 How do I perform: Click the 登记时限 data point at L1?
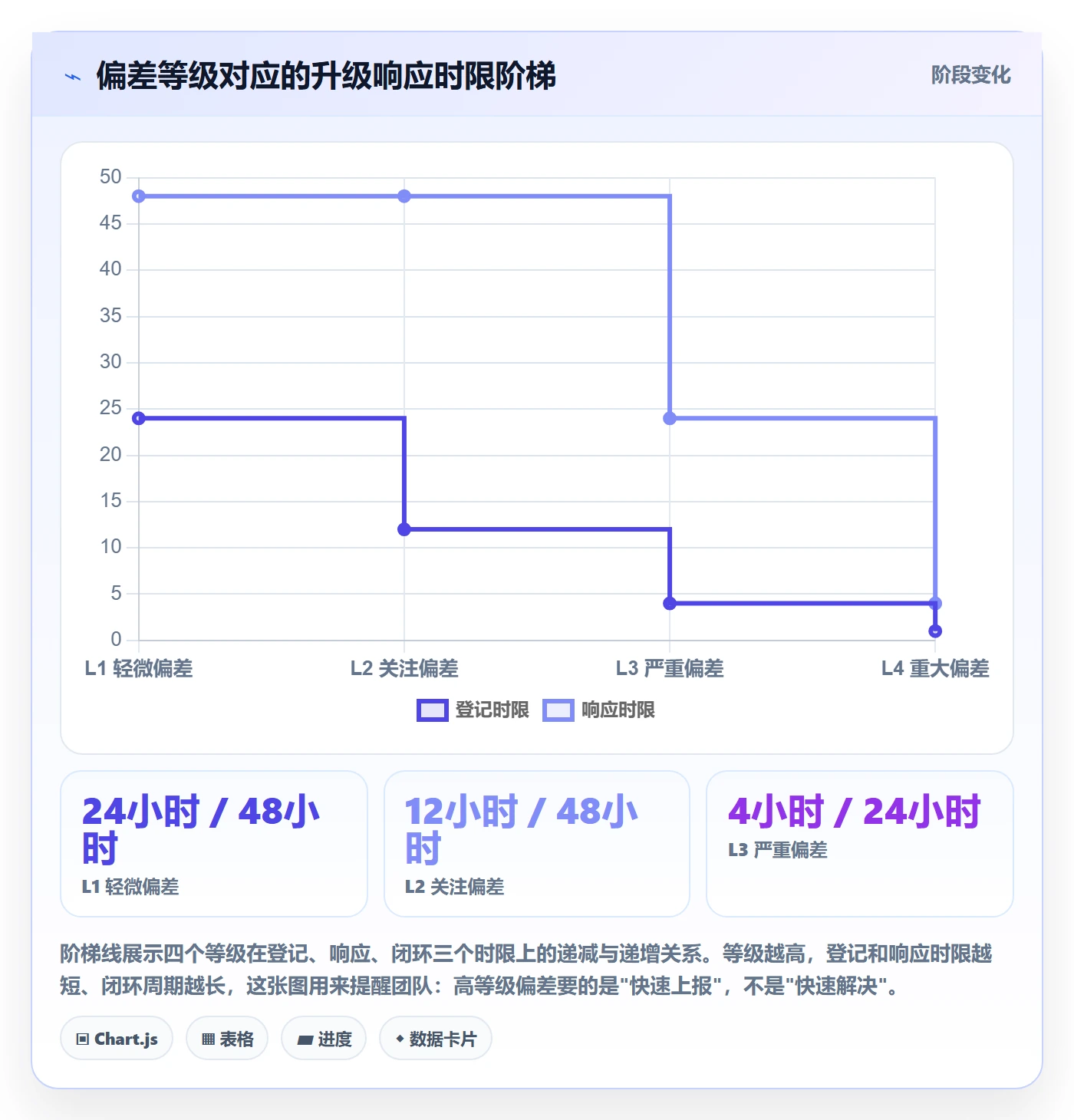[x=139, y=419]
